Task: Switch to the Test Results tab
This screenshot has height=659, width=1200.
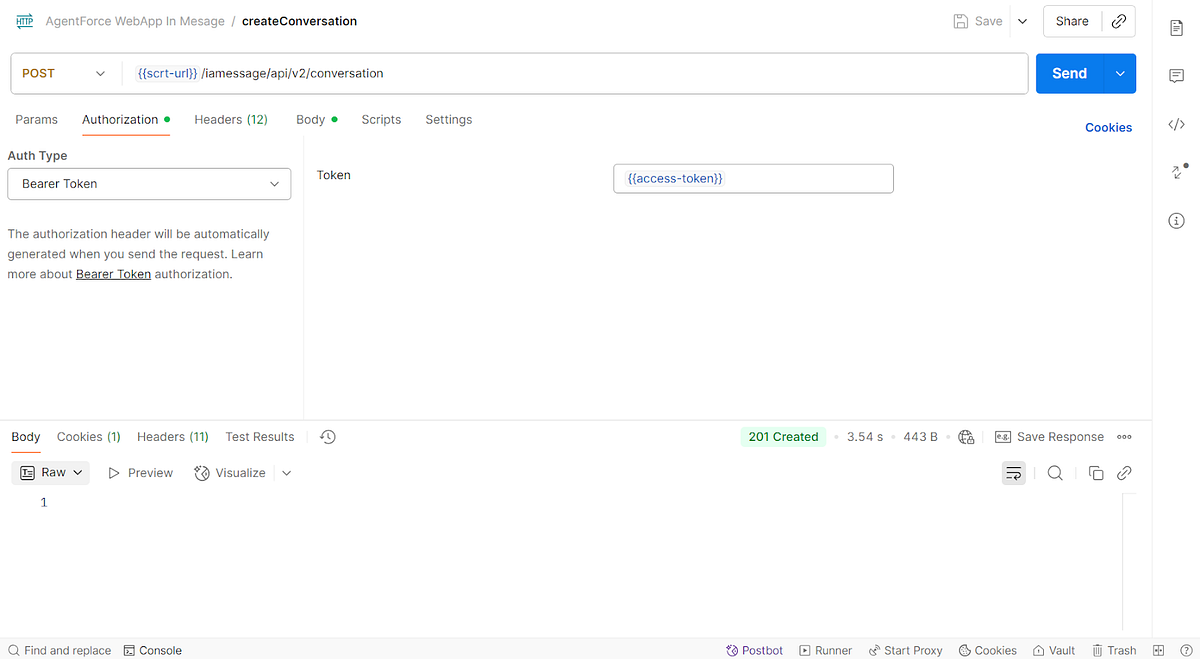Action: pyautogui.click(x=259, y=436)
